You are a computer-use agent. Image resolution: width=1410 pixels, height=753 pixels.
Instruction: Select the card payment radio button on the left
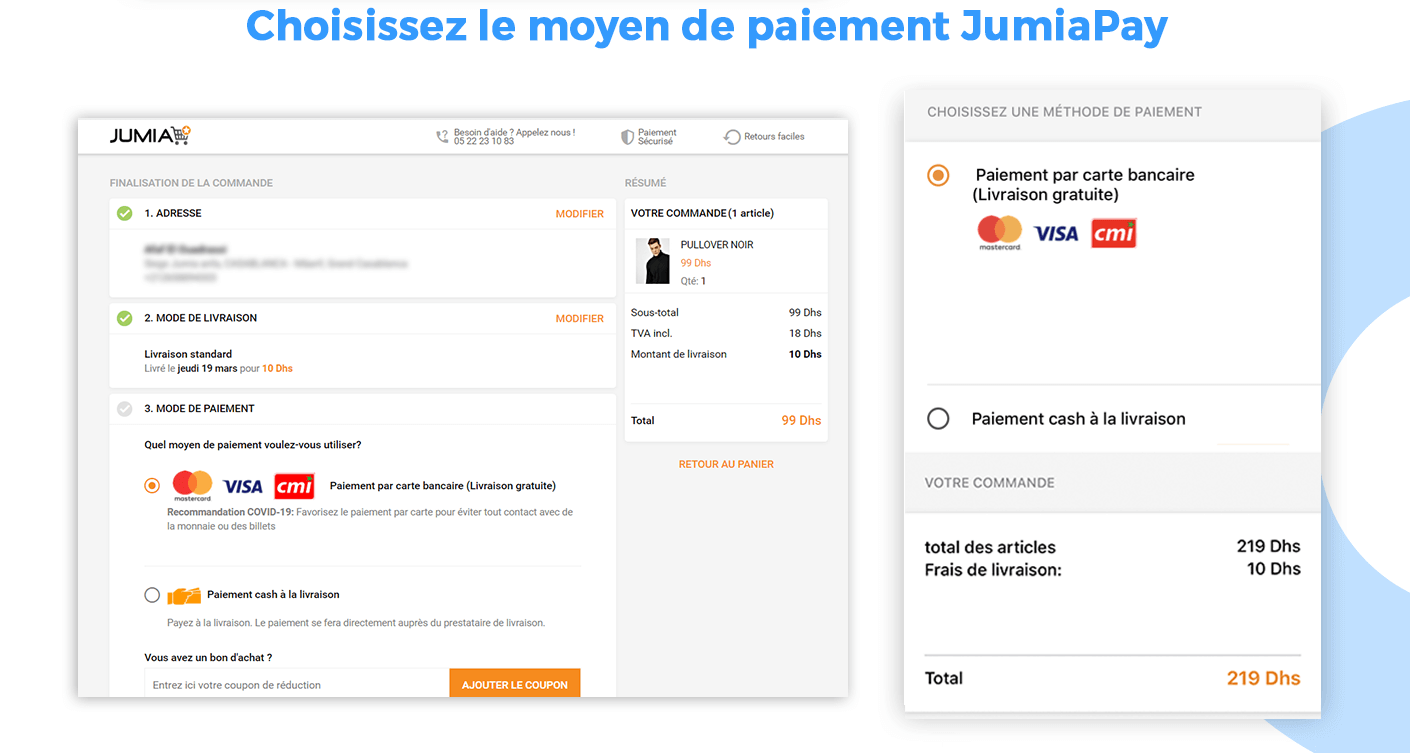pyautogui.click(x=151, y=485)
